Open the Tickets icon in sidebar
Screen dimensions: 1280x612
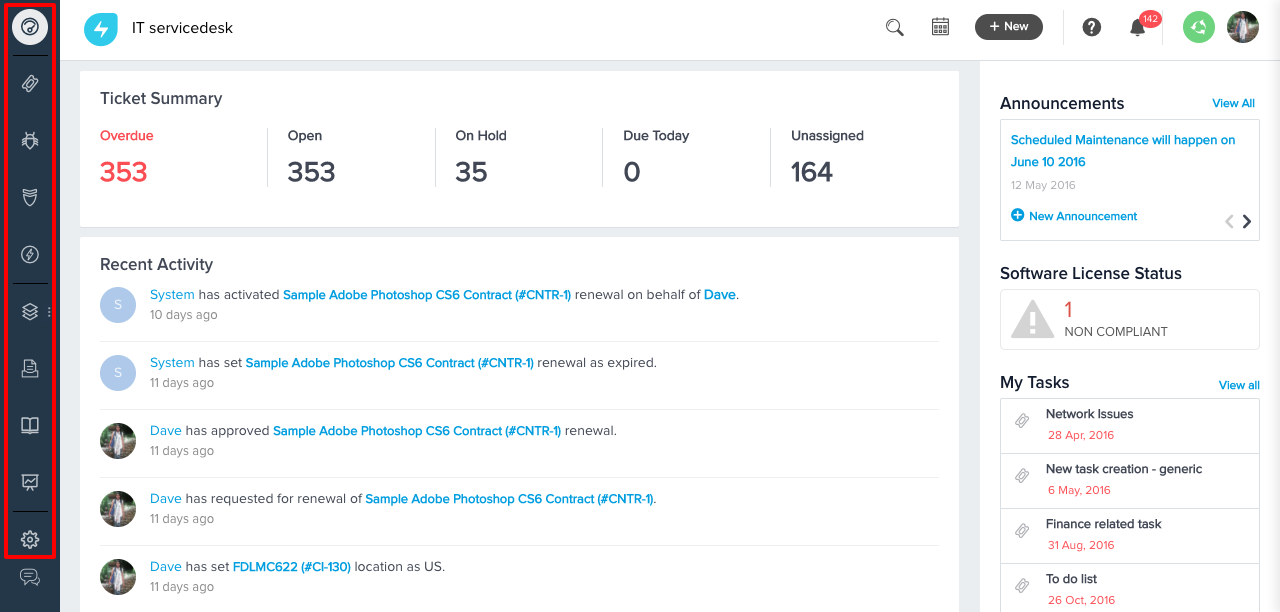(30, 84)
